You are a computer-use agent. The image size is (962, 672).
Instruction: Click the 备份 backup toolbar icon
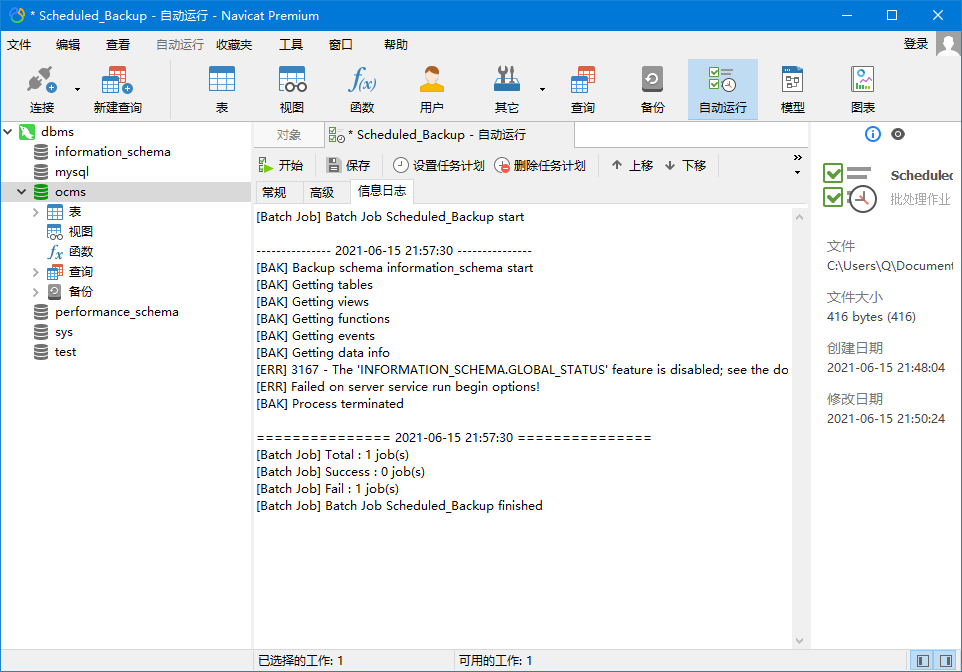click(x=652, y=89)
